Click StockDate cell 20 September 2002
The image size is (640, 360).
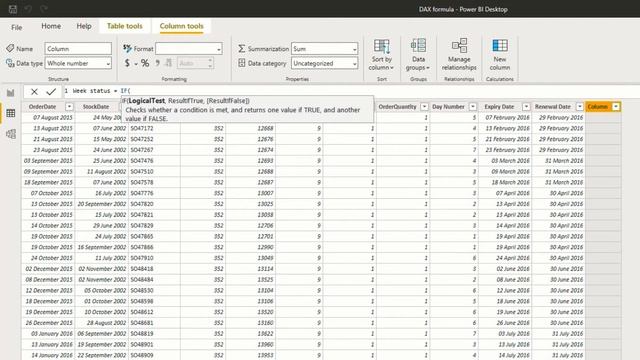tap(102, 204)
